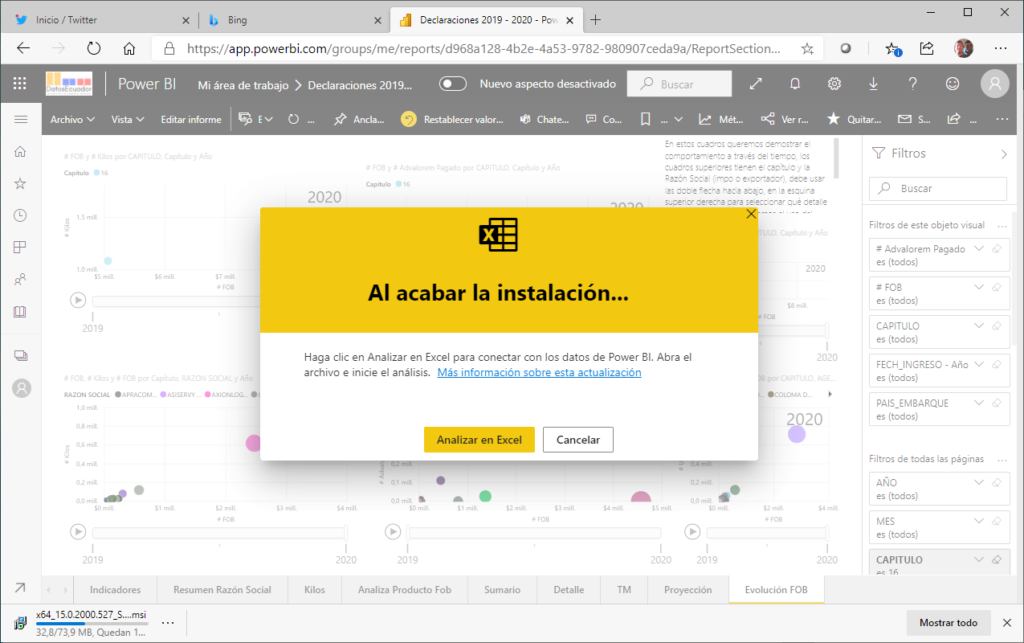The image size is (1024, 643).
Task: Click Mostrar todo in downloads bar
Action: (948, 623)
